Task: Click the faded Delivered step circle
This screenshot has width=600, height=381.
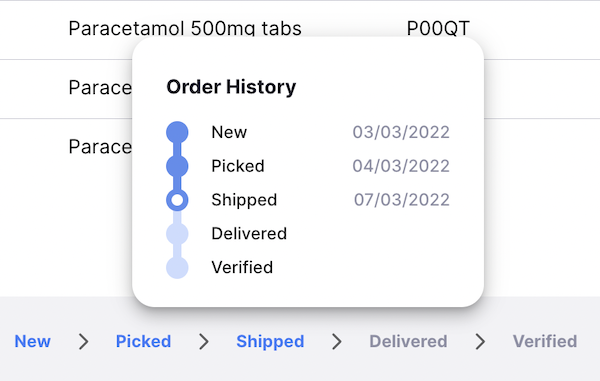Action: 177,233
